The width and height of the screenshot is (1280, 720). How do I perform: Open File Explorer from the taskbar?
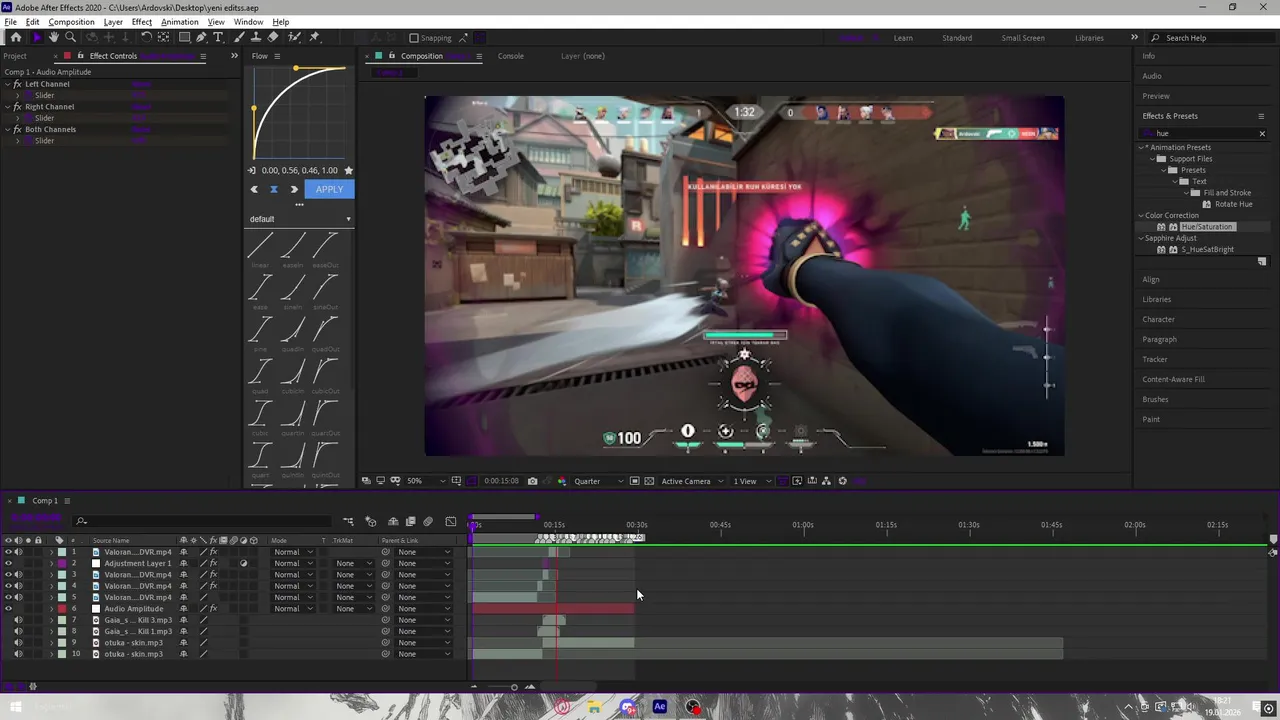[x=594, y=707]
